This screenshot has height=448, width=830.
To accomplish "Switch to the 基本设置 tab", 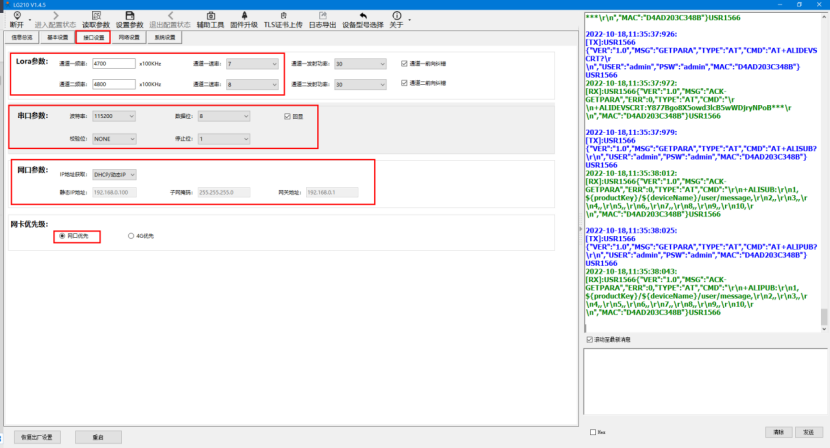I will 58,38.
